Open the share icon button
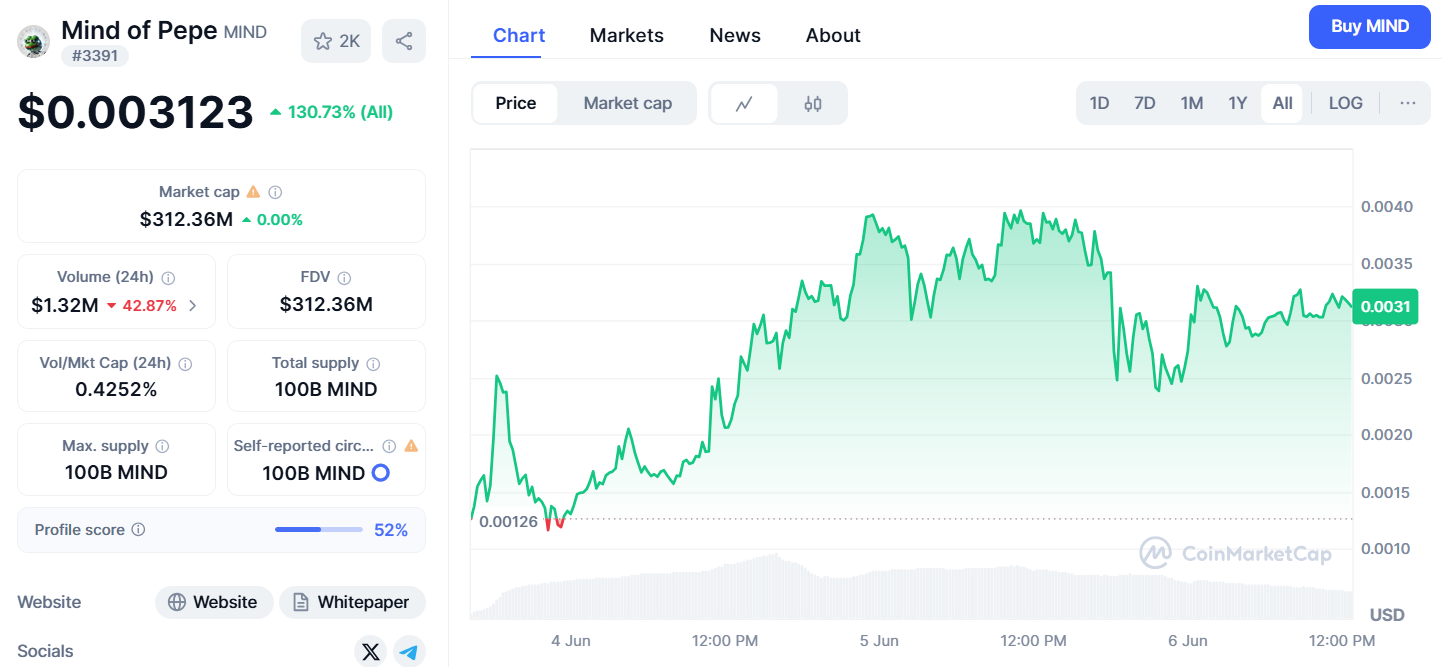Screen dimensions: 1442x667 [404, 41]
